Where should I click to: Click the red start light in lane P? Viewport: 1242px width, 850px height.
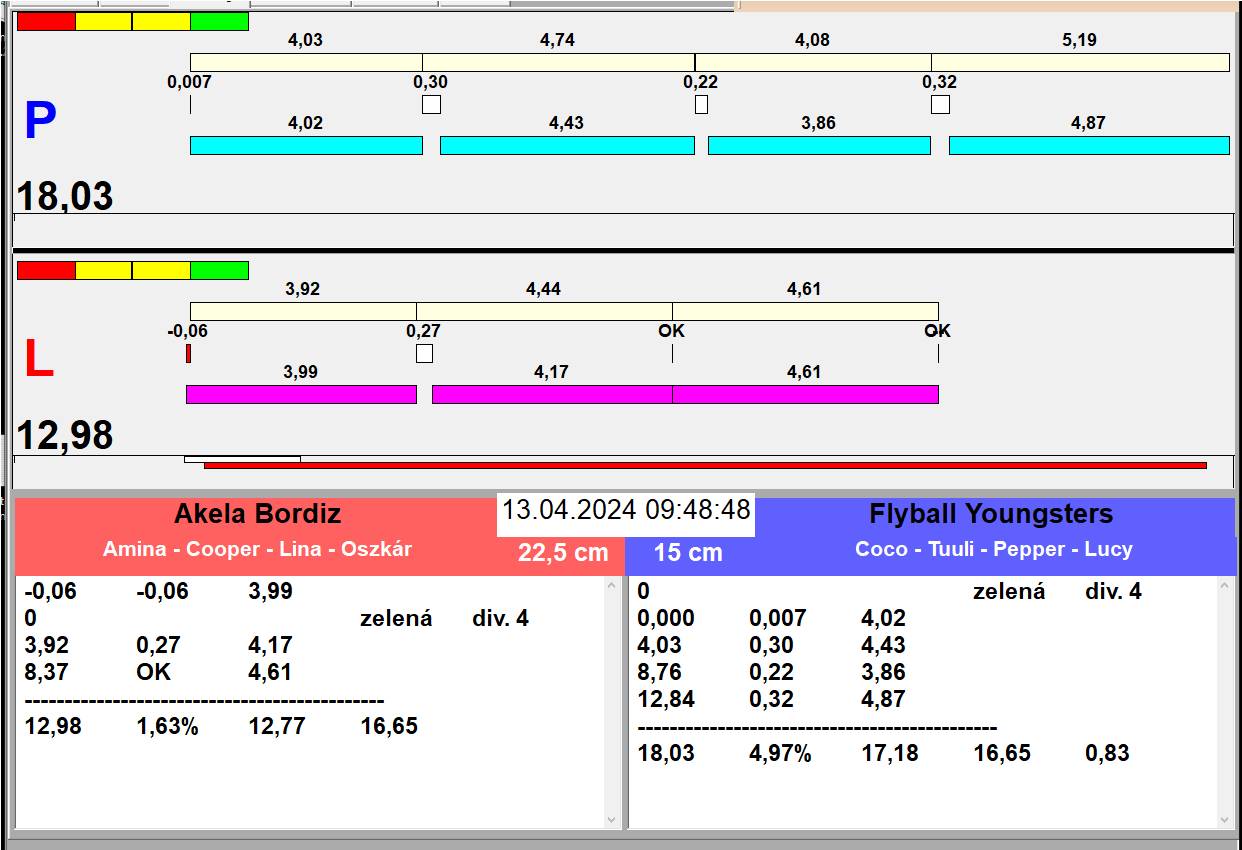tap(46, 21)
